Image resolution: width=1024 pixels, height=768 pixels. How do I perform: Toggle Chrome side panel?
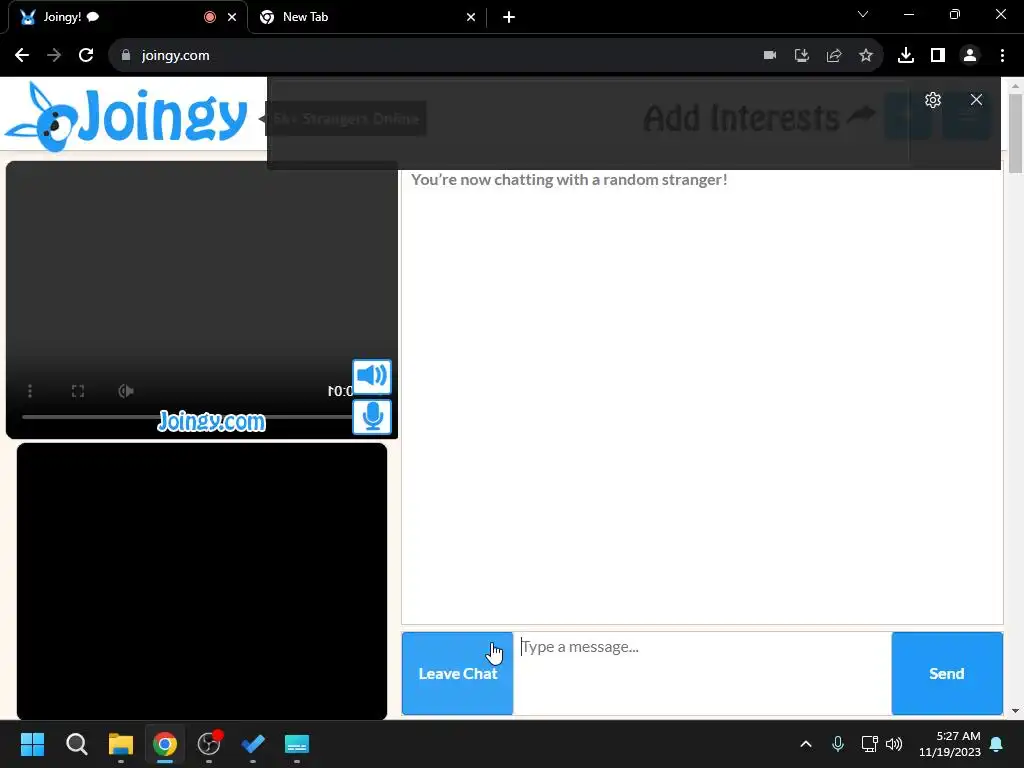938,56
